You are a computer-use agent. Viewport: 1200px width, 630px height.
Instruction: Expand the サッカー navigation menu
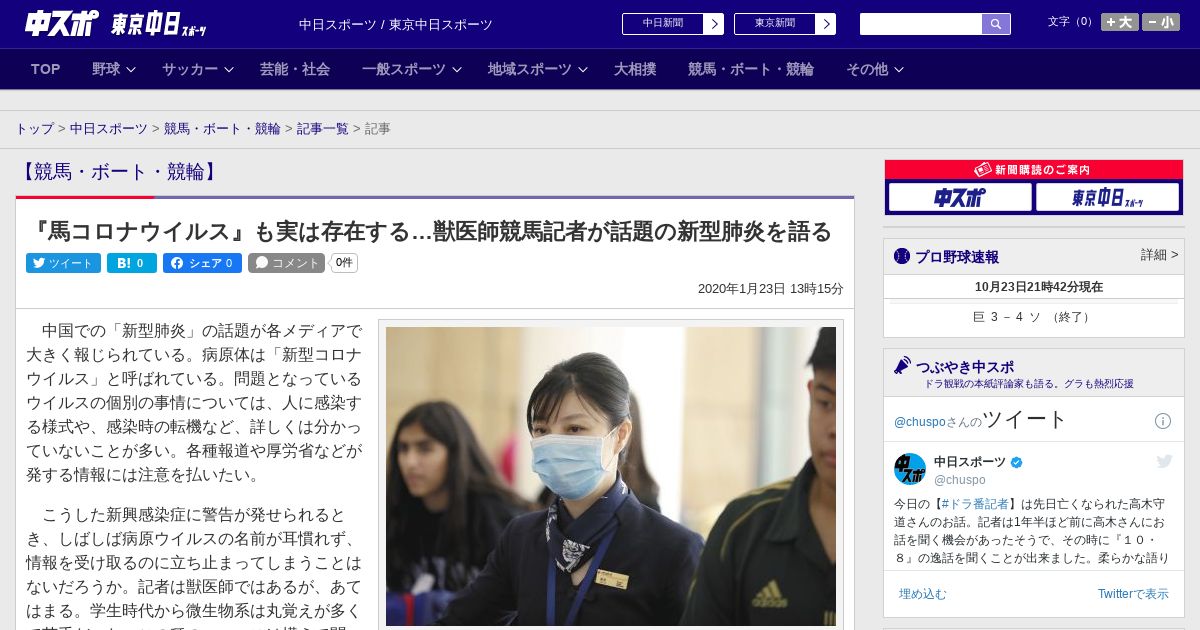click(x=197, y=69)
